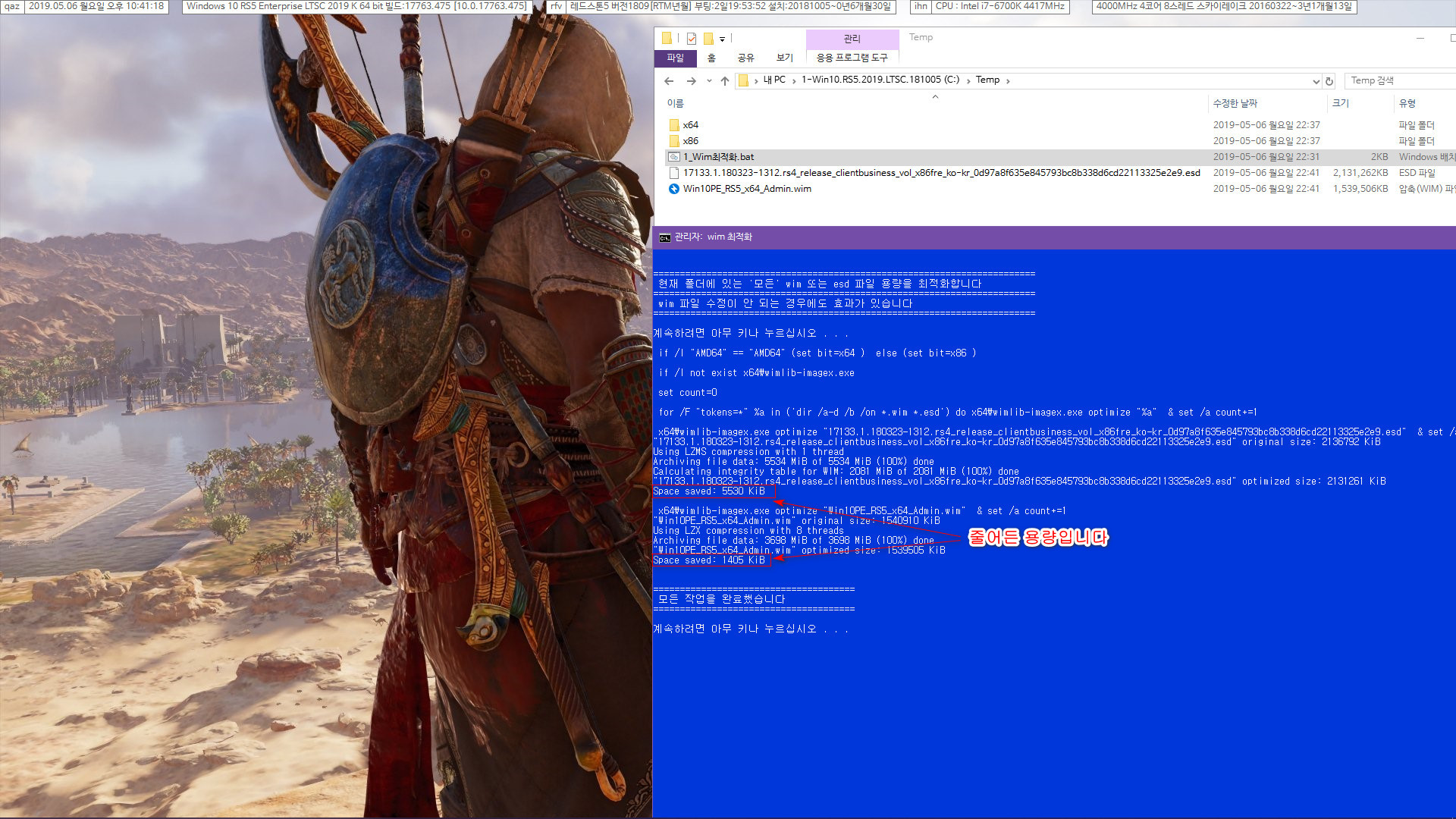Click the console title '관리자: wim 최적화'
This screenshot has width=1456, height=819.
pyautogui.click(x=713, y=237)
